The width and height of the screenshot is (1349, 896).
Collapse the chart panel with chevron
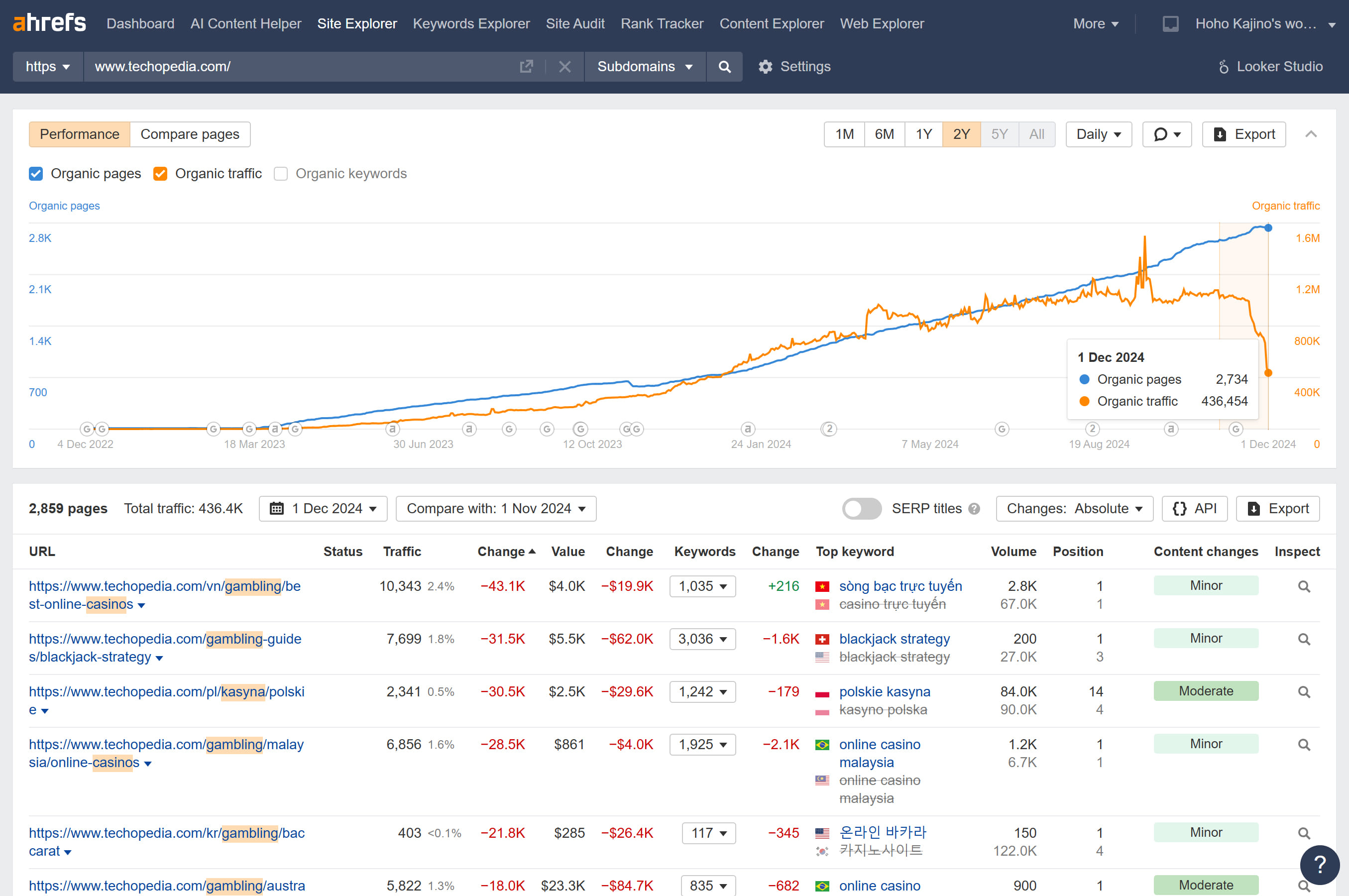pos(1311,134)
